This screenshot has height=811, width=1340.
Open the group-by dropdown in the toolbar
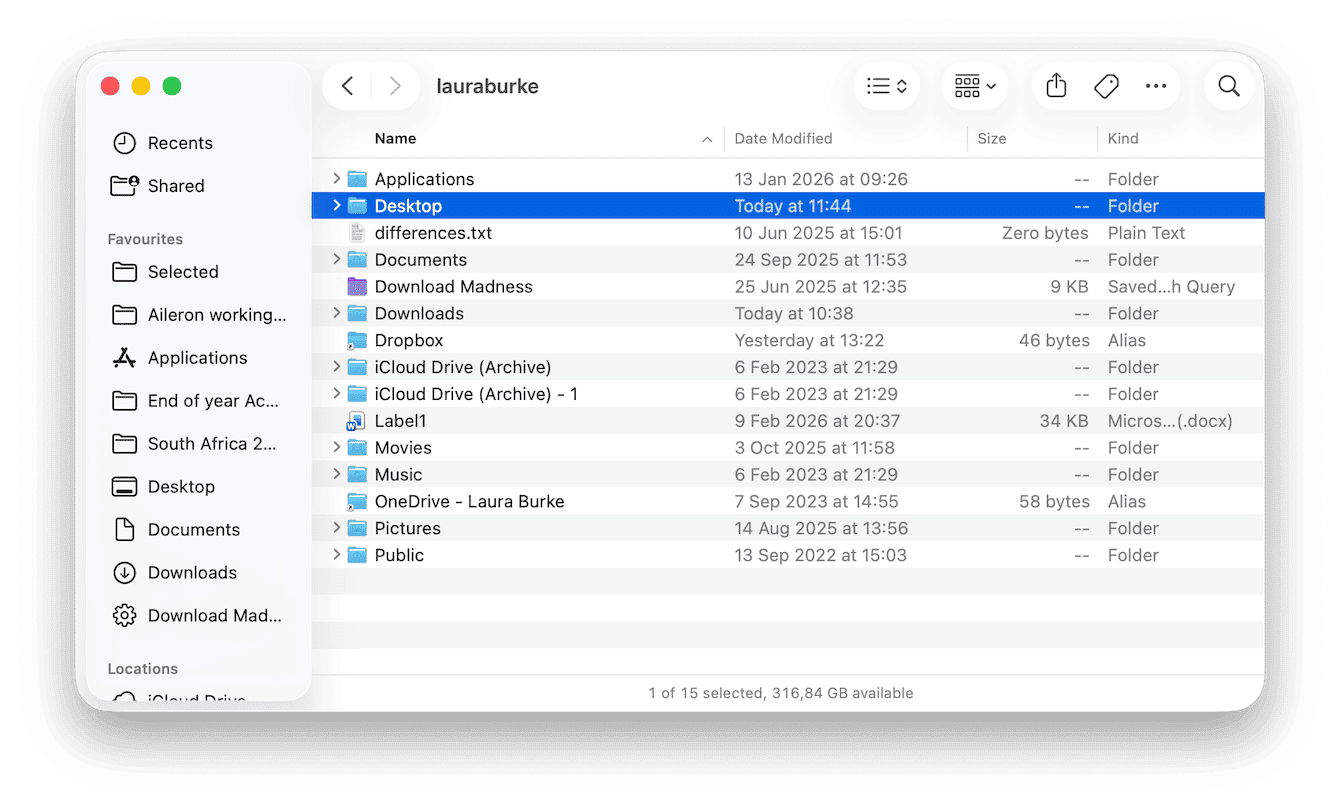tap(973, 86)
